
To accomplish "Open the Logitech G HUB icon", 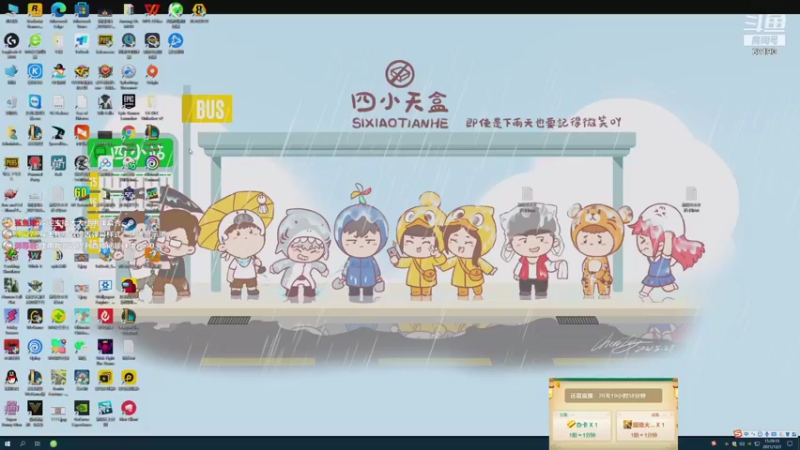I will pos(11,40).
